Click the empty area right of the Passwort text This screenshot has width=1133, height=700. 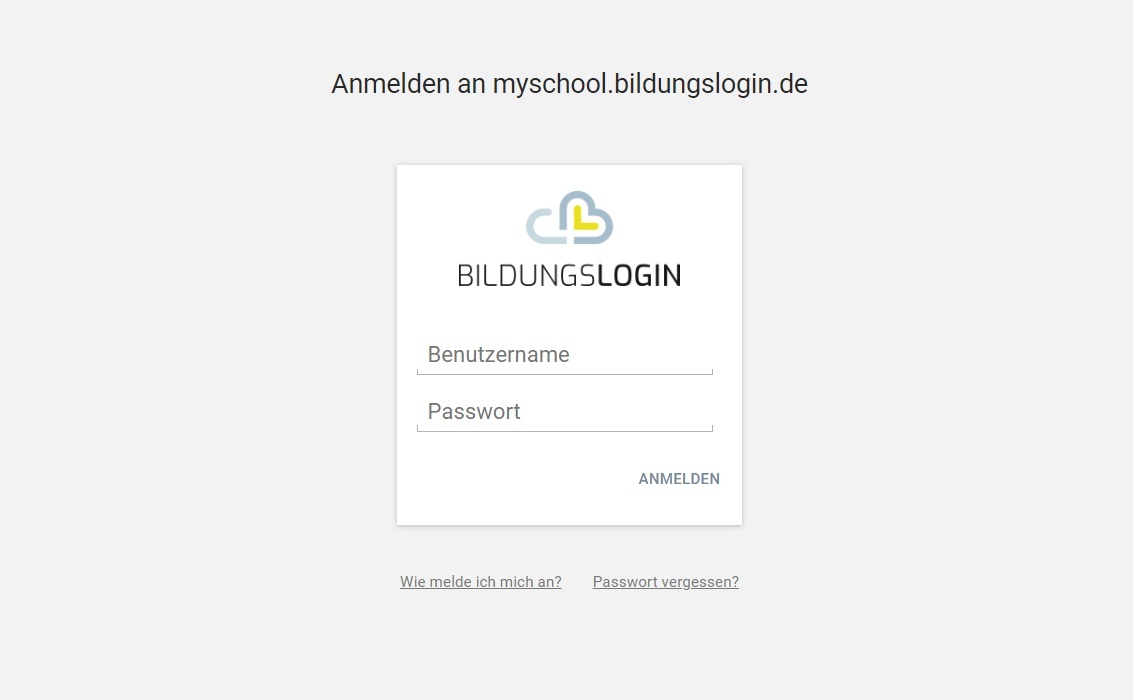point(616,412)
